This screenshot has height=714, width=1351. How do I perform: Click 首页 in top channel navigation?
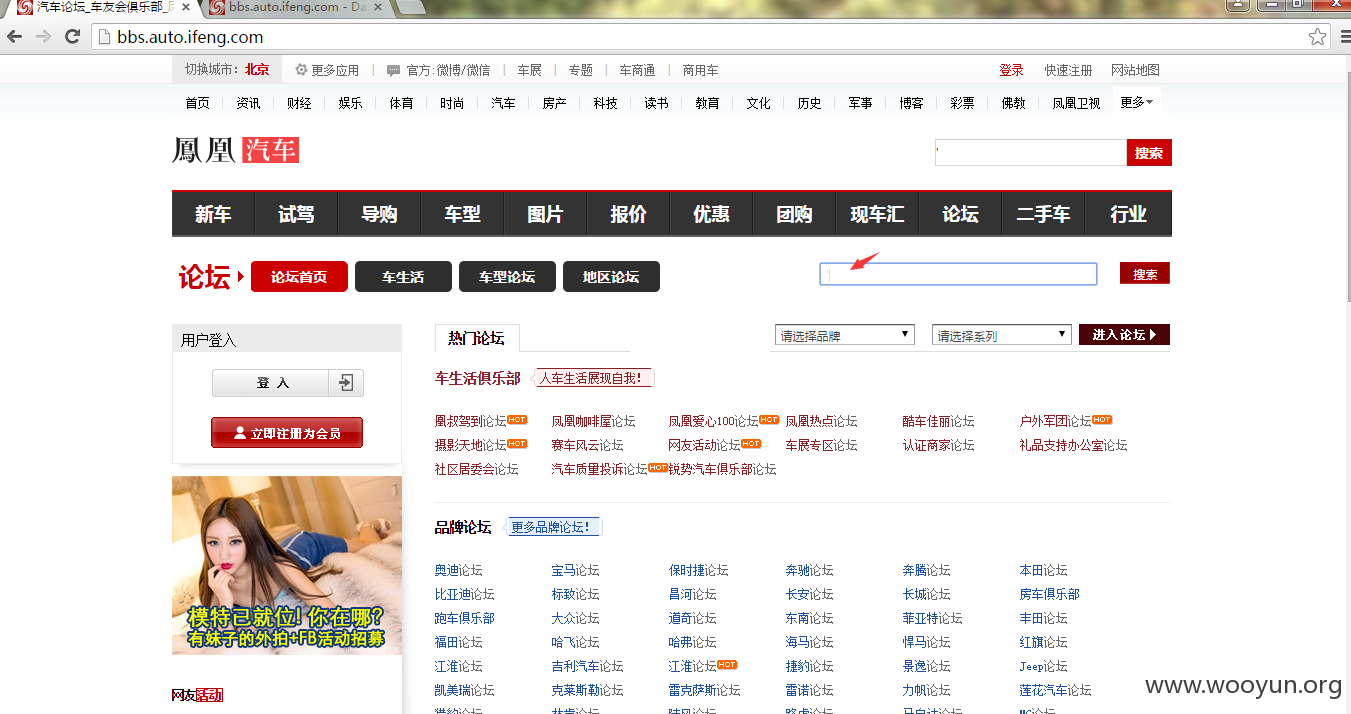[197, 103]
